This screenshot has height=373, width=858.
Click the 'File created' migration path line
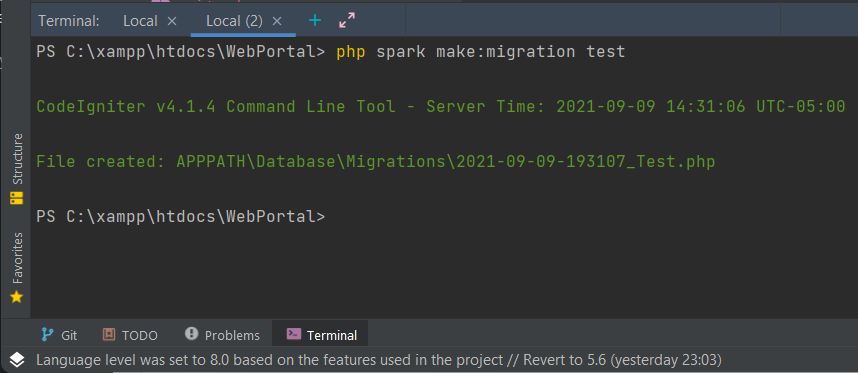click(375, 161)
